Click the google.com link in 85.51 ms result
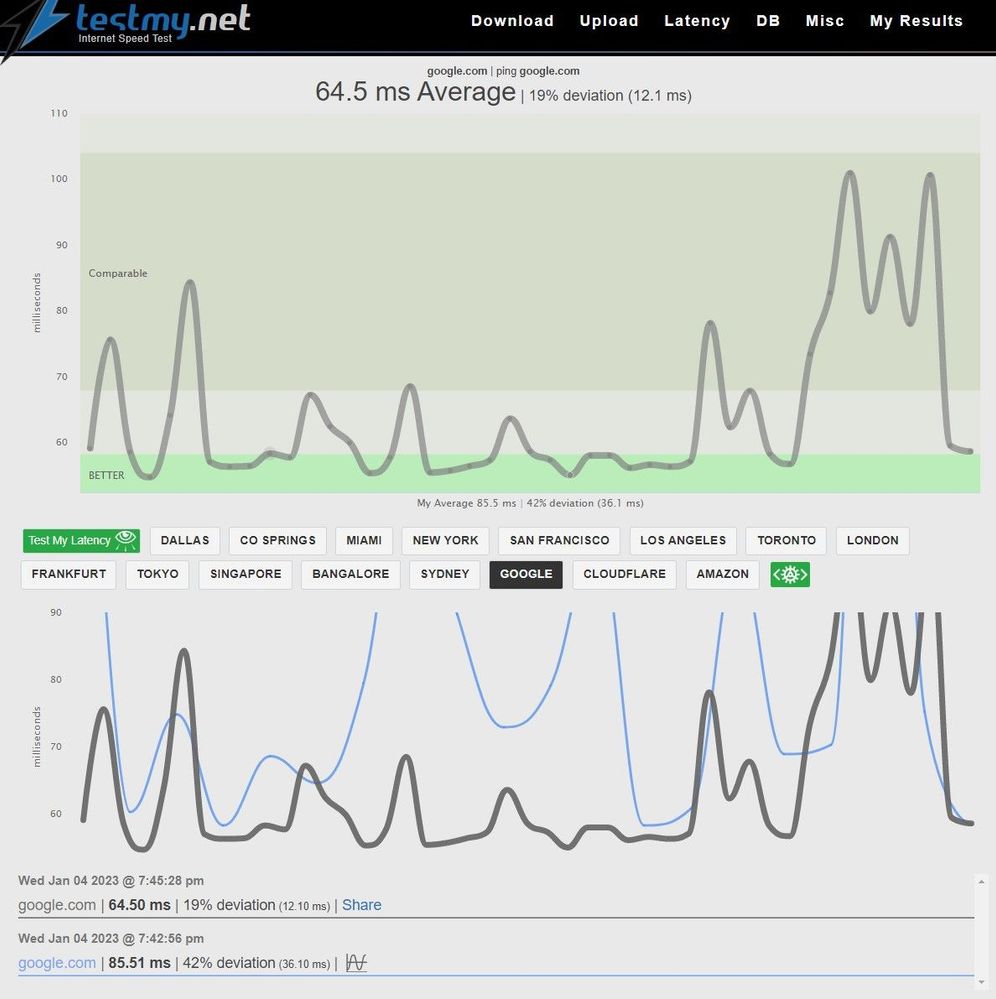This screenshot has width=996, height=999. (x=57, y=963)
